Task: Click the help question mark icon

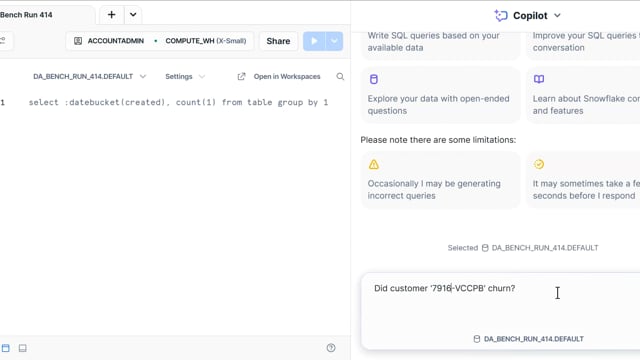Action: tap(331, 348)
